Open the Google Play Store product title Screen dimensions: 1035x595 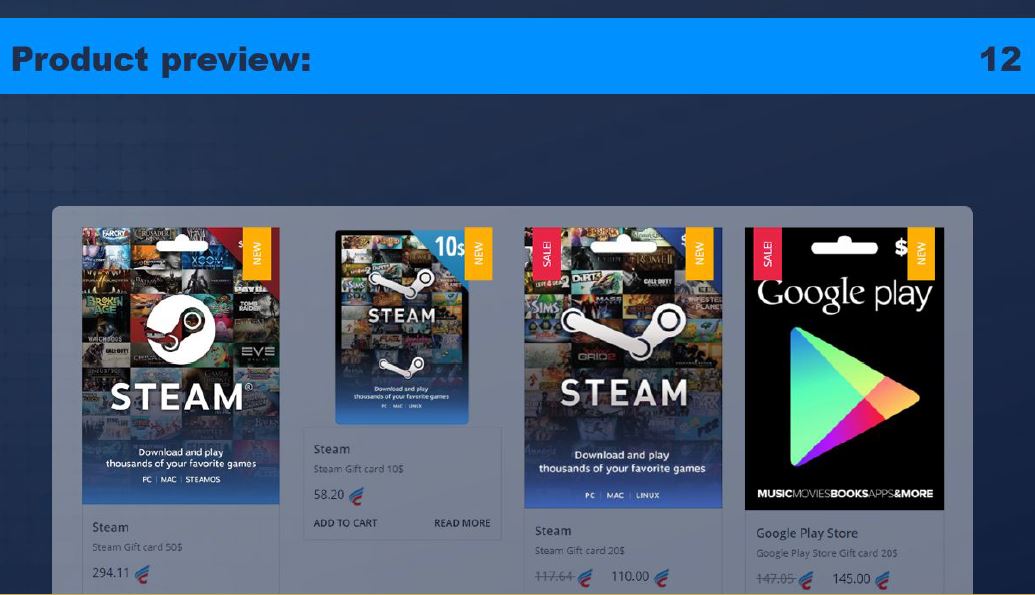807,533
